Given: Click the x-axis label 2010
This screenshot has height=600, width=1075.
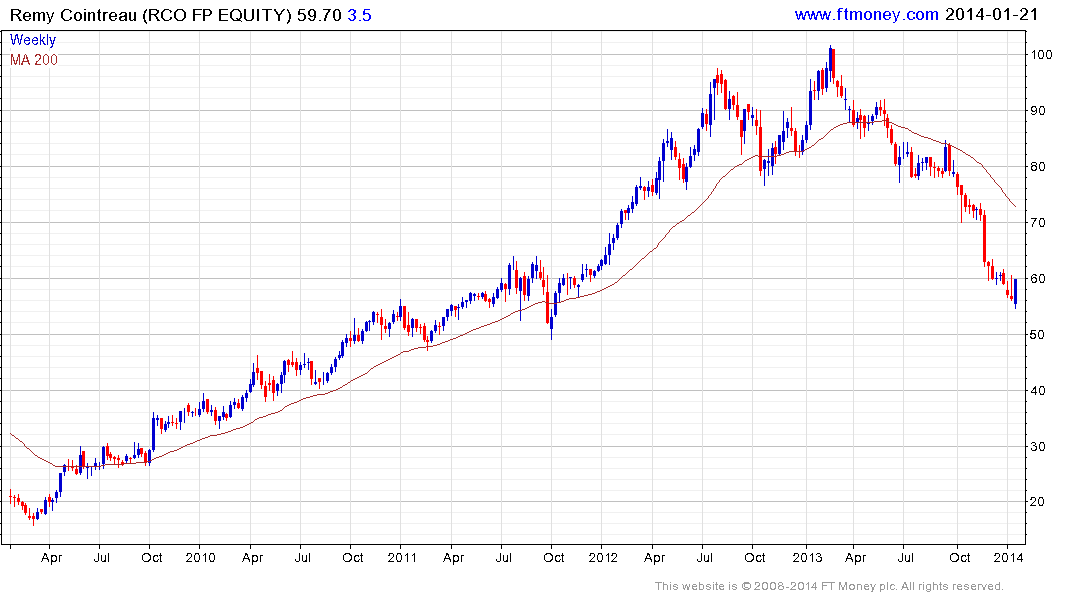Looking at the screenshot, I should pyautogui.click(x=200, y=557).
